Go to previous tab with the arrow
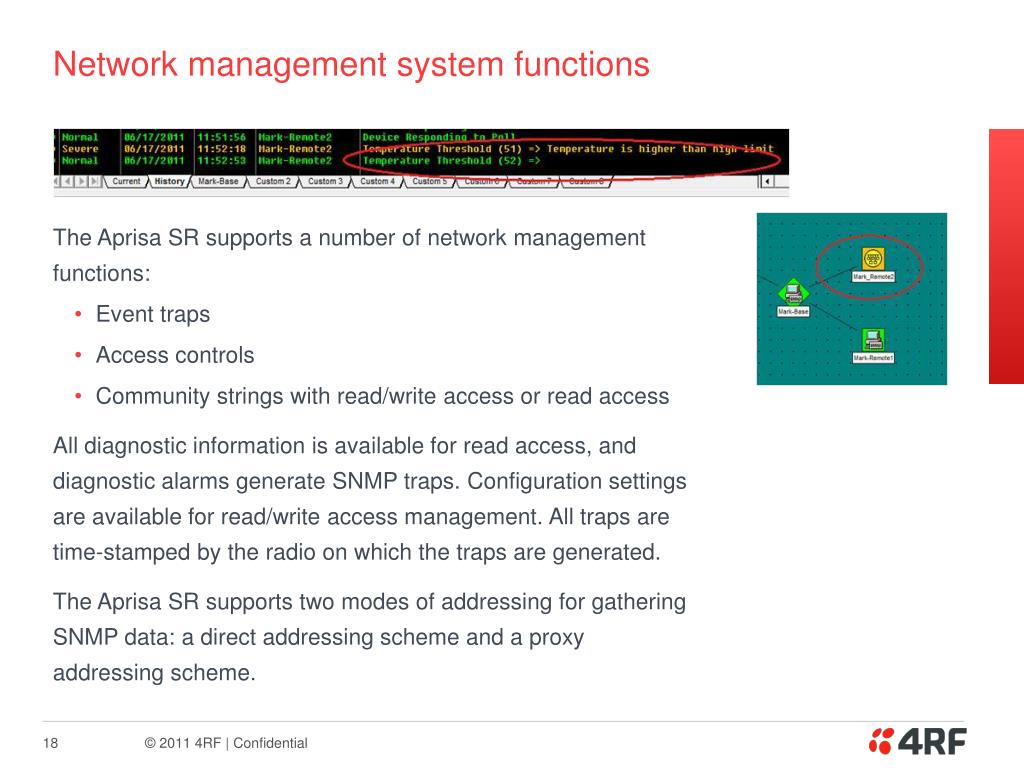This screenshot has width=1024, height=768. 68,181
